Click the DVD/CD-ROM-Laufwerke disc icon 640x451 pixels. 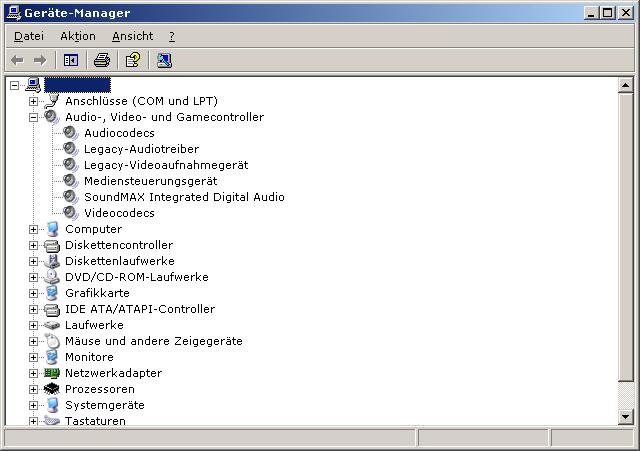pyautogui.click(x=52, y=277)
